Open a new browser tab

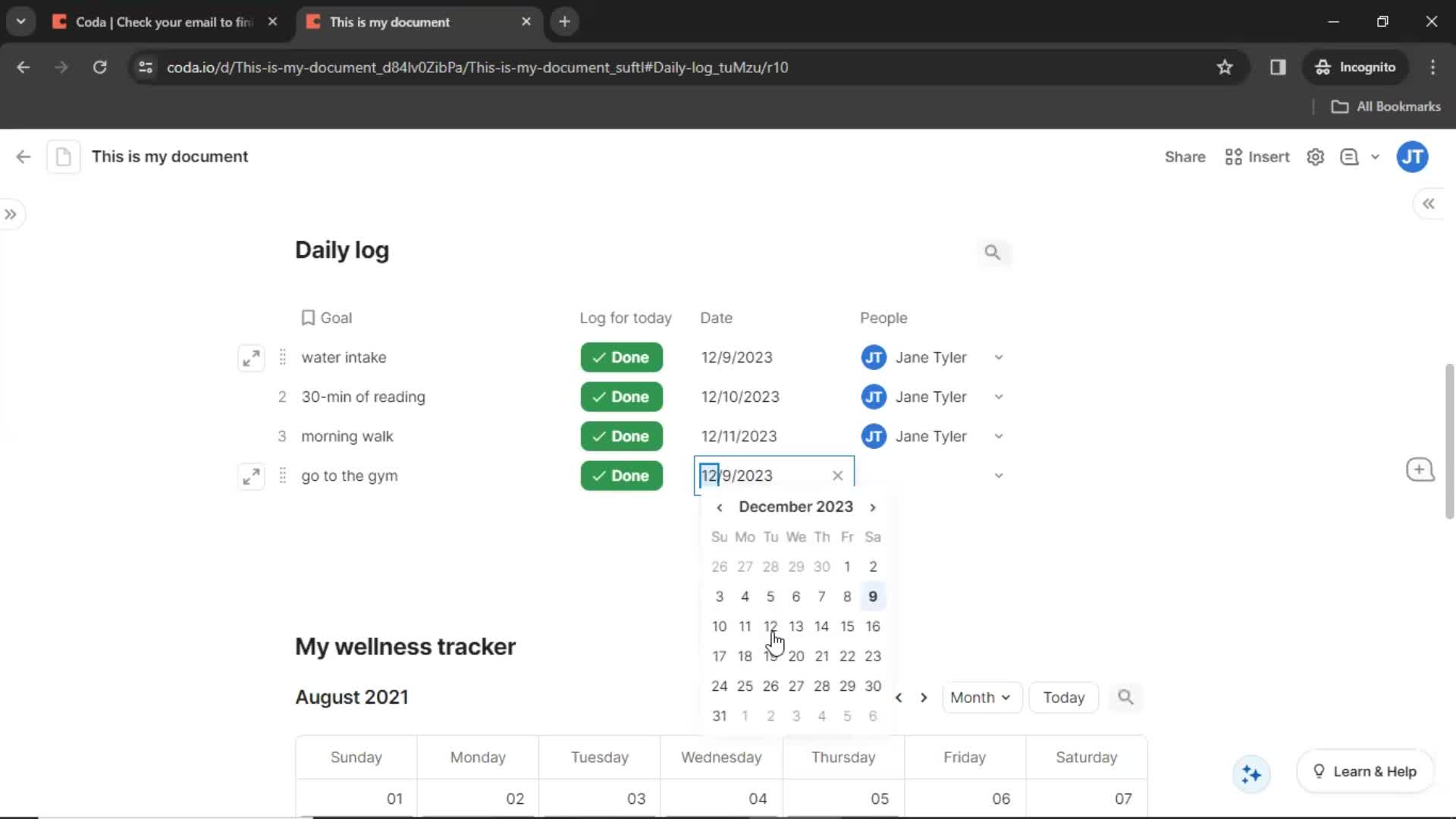click(564, 22)
